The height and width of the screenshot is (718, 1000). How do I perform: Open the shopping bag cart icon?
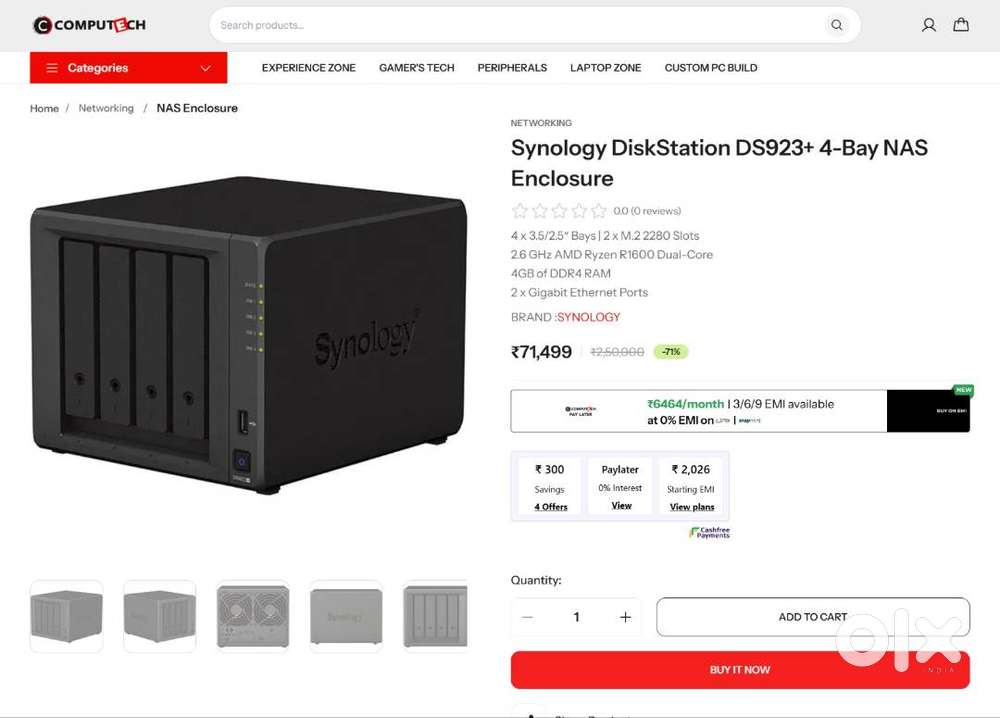point(961,25)
